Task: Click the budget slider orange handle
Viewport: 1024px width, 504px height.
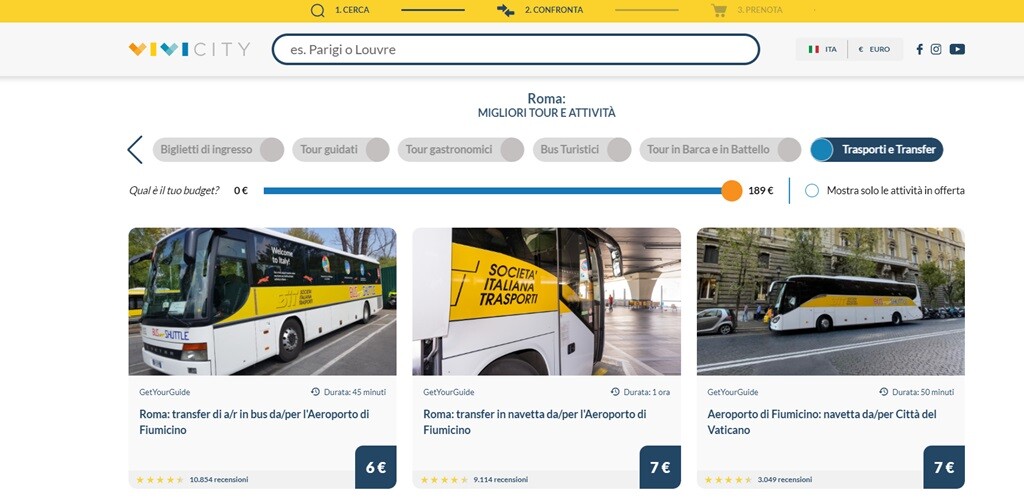Action: click(731, 191)
